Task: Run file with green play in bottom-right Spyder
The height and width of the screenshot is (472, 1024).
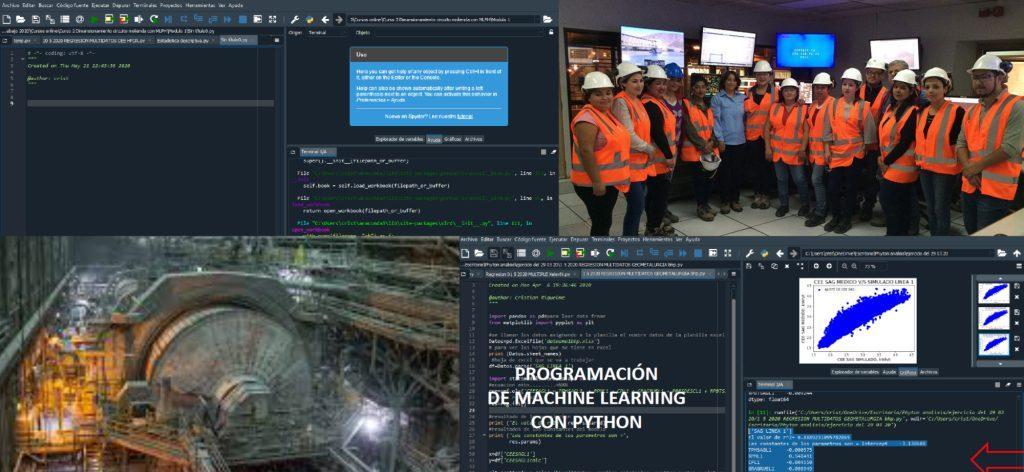Action: click(x=551, y=253)
